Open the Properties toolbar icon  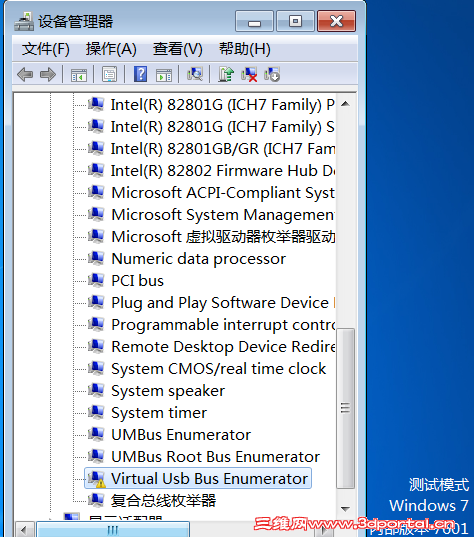(110, 74)
